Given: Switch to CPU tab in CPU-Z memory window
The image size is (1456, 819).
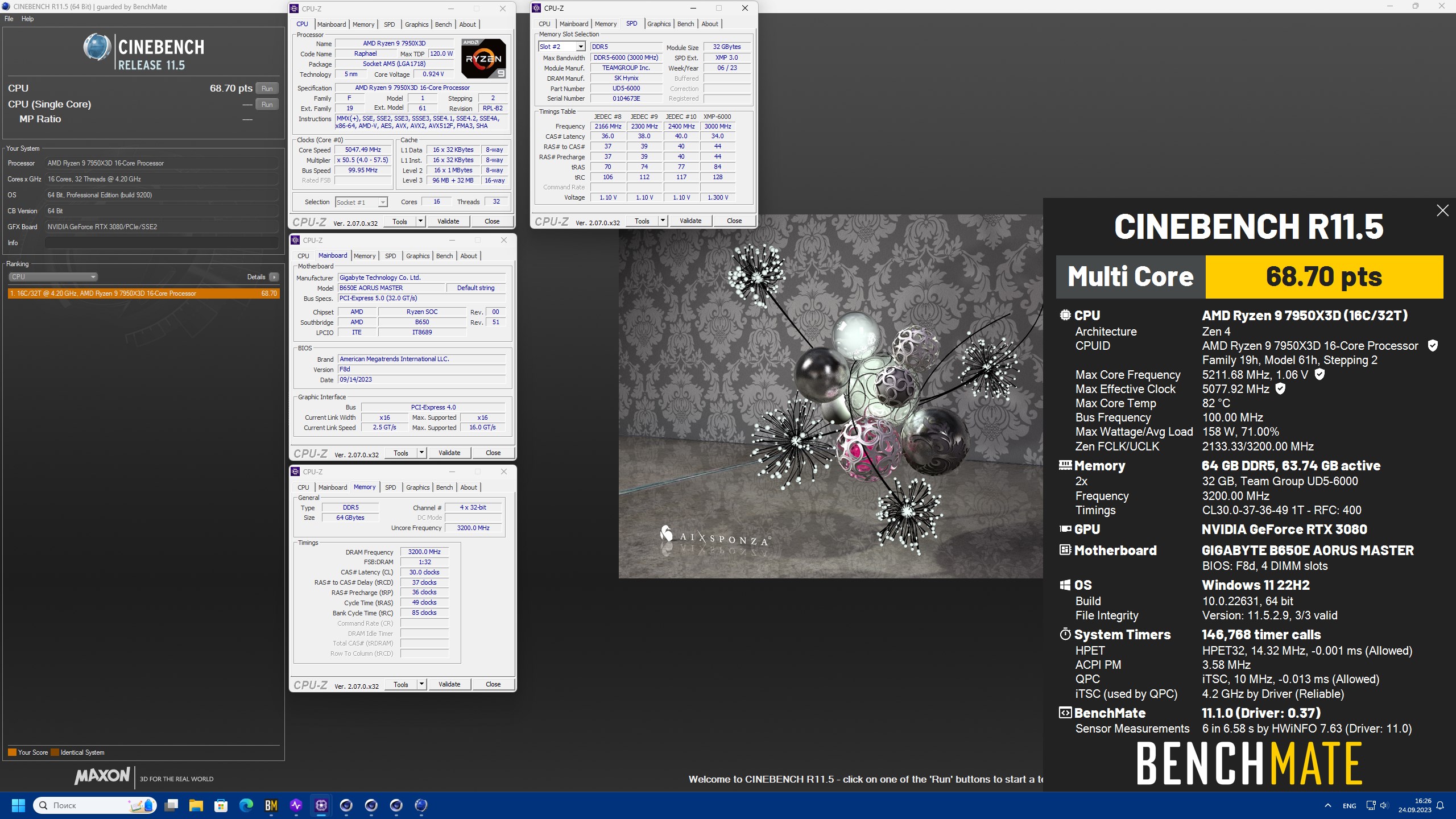Looking at the screenshot, I should 303,487.
